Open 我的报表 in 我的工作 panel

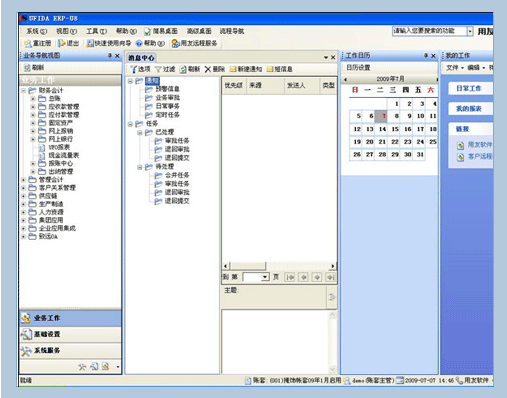pyautogui.click(x=470, y=109)
